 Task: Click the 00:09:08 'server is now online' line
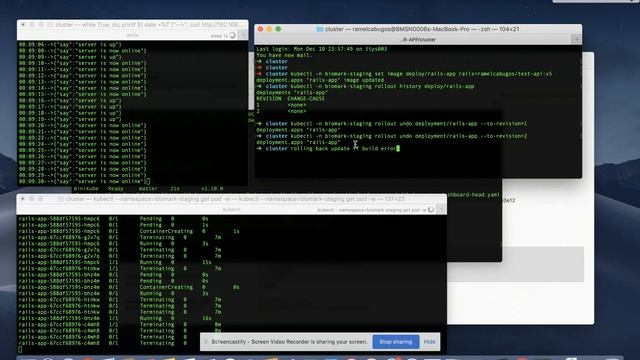tap(82, 51)
